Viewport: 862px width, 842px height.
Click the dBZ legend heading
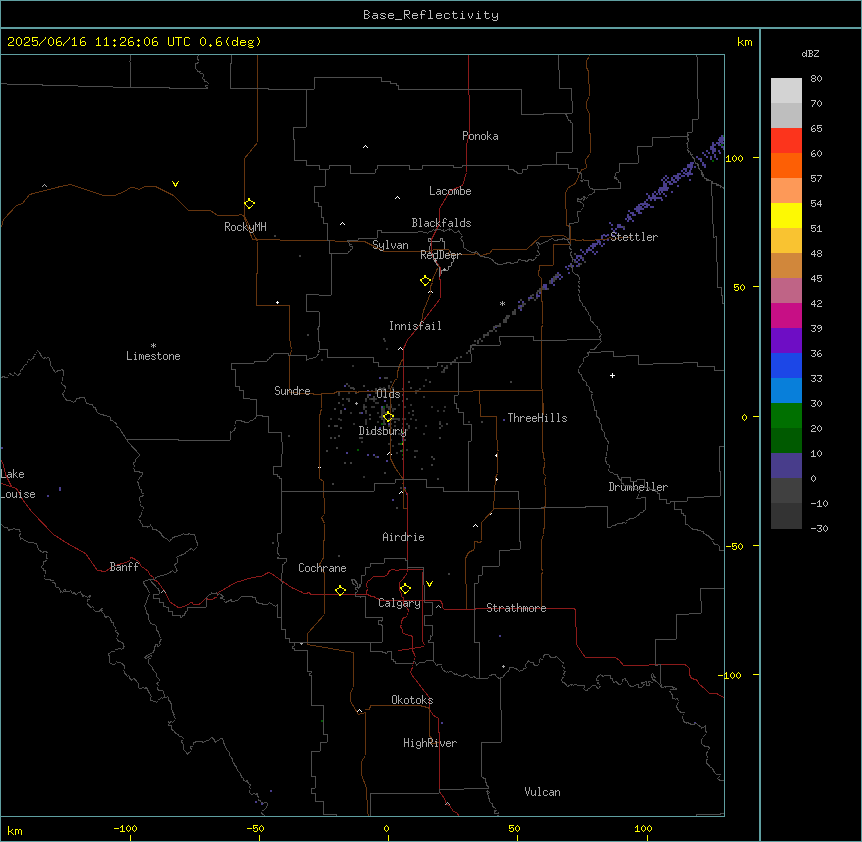point(810,53)
